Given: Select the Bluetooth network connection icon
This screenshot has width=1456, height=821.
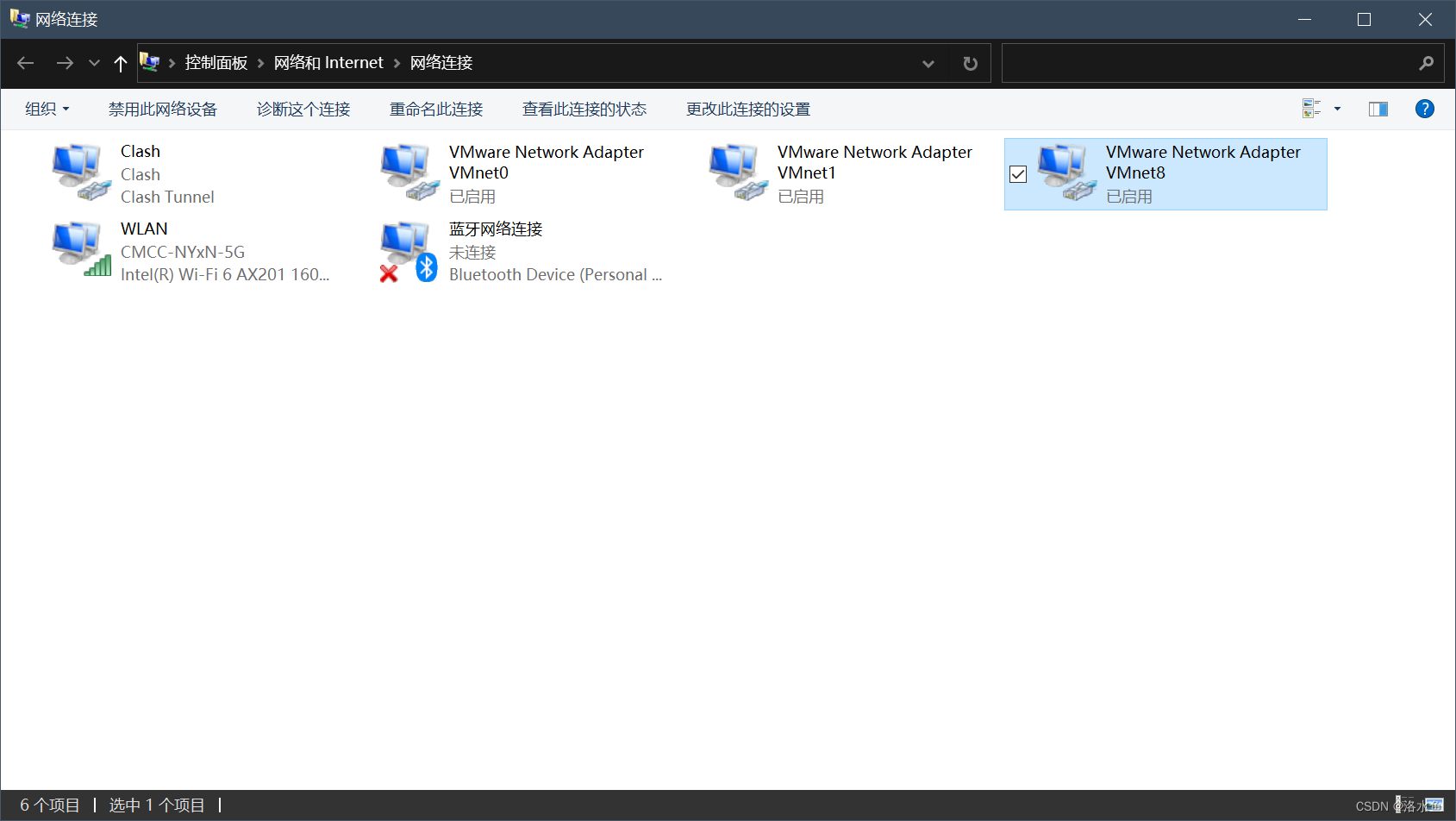Looking at the screenshot, I should (410, 251).
